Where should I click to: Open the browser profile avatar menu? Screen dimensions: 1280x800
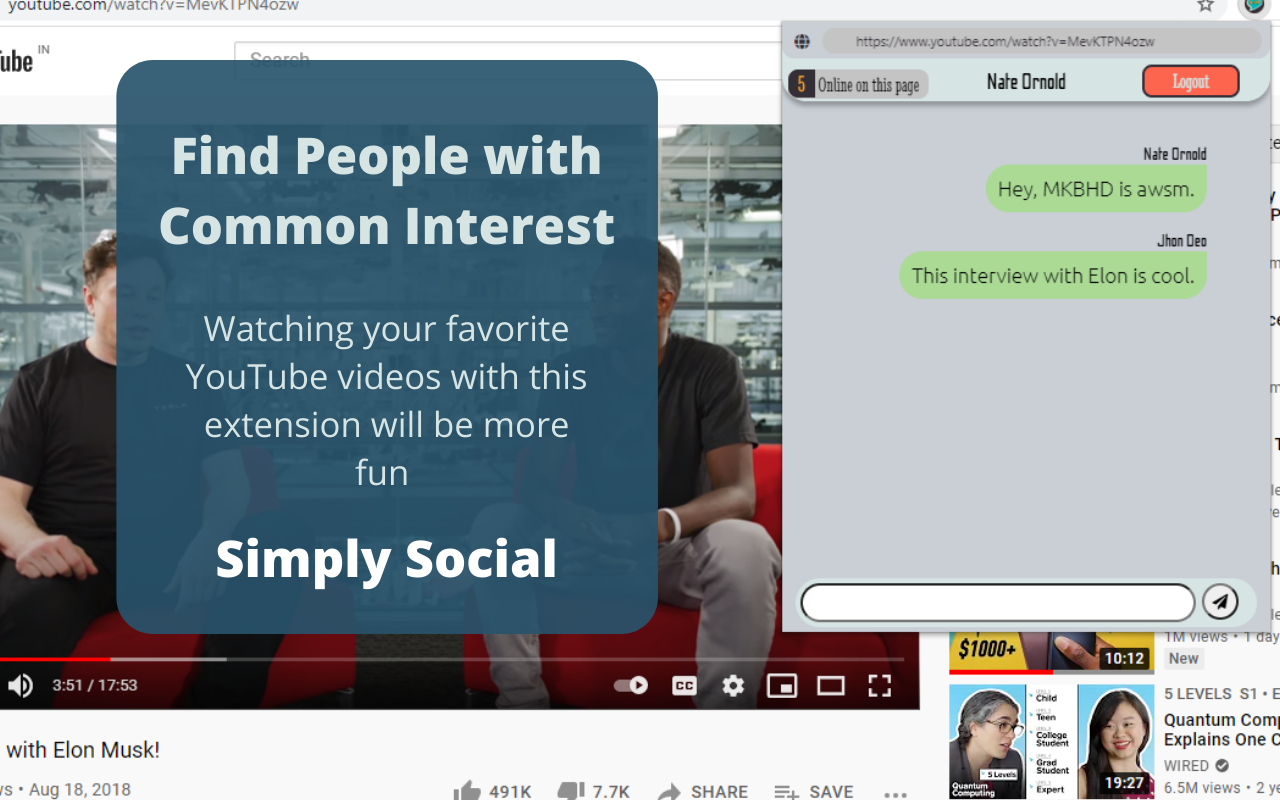tap(1254, 8)
